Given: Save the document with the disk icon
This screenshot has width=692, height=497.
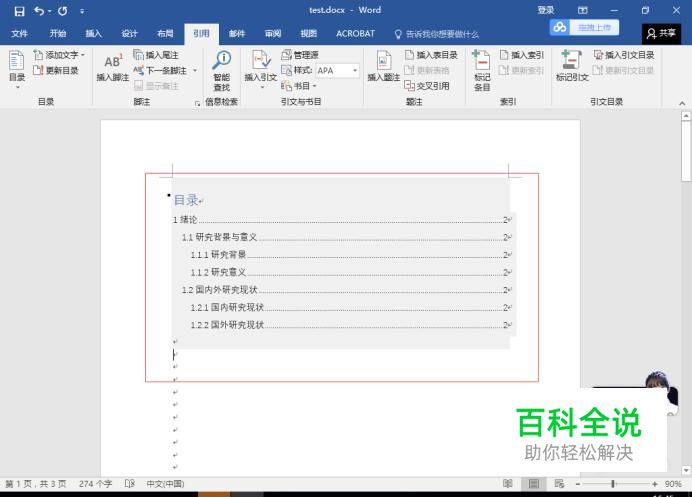Looking at the screenshot, I should (19, 11).
